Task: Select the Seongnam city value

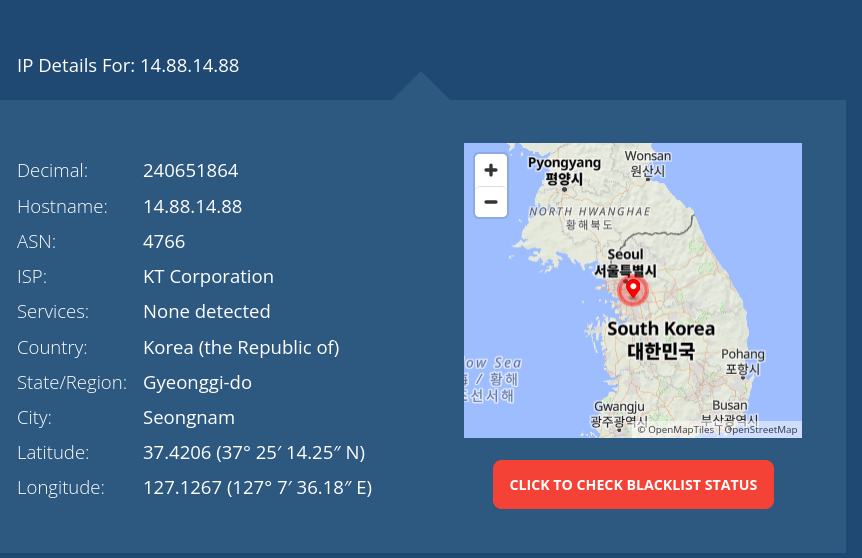Action: (189, 418)
